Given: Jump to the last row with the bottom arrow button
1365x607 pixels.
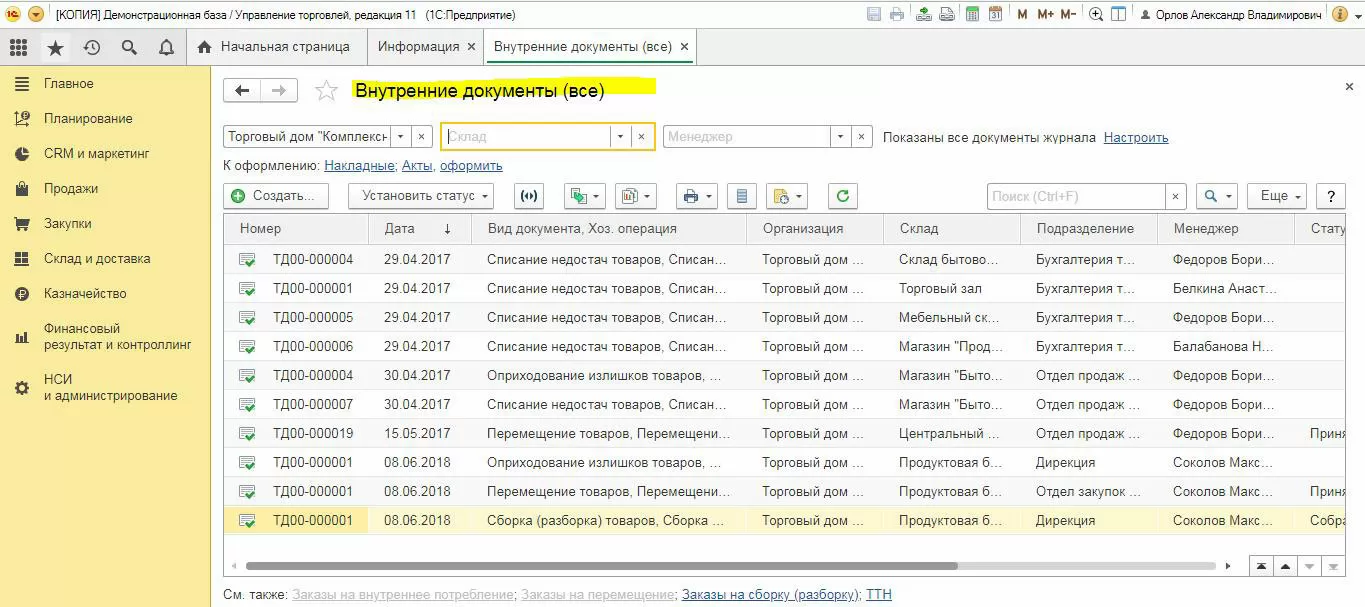Looking at the screenshot, I should pos(1333,566).
